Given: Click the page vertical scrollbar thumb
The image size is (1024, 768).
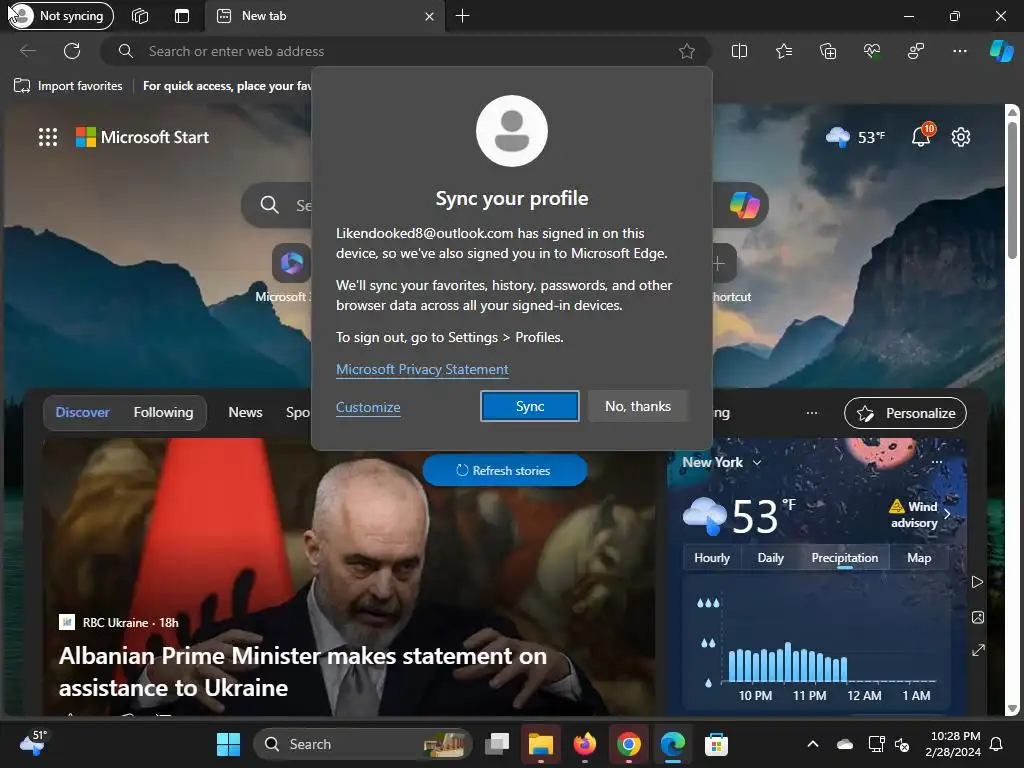Looking at the screenshot, I should click(1012, 189).
